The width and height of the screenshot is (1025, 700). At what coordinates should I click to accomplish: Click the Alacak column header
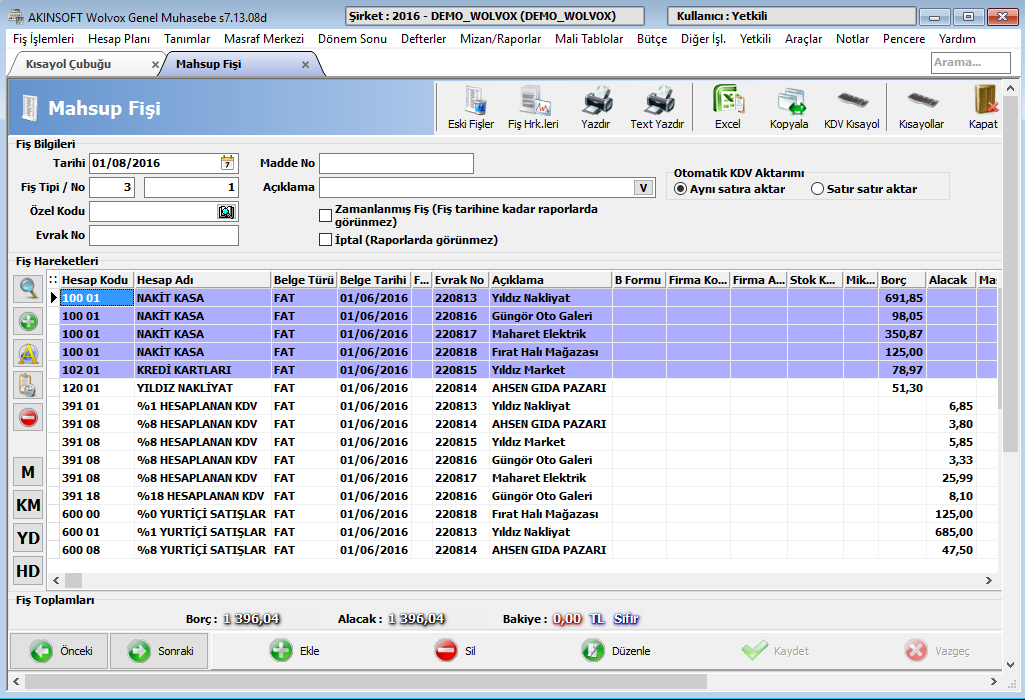[951, 280]
